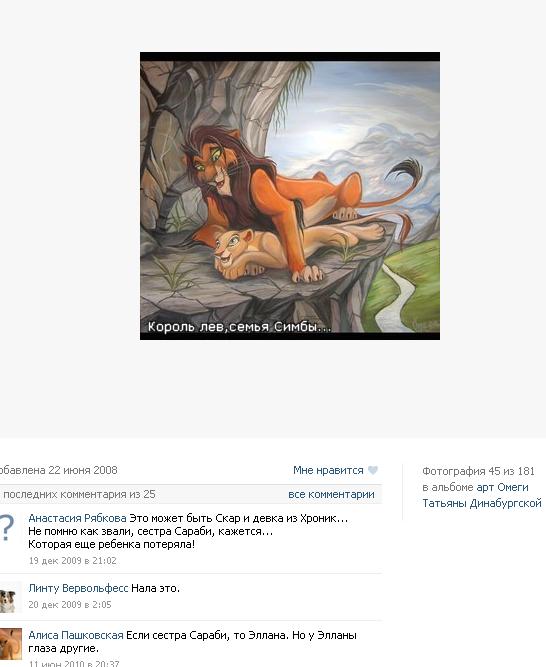Click the photo caption Король лев, семья Симбы
The width and height of the screenshot is (546, 667).
(239, 327)
